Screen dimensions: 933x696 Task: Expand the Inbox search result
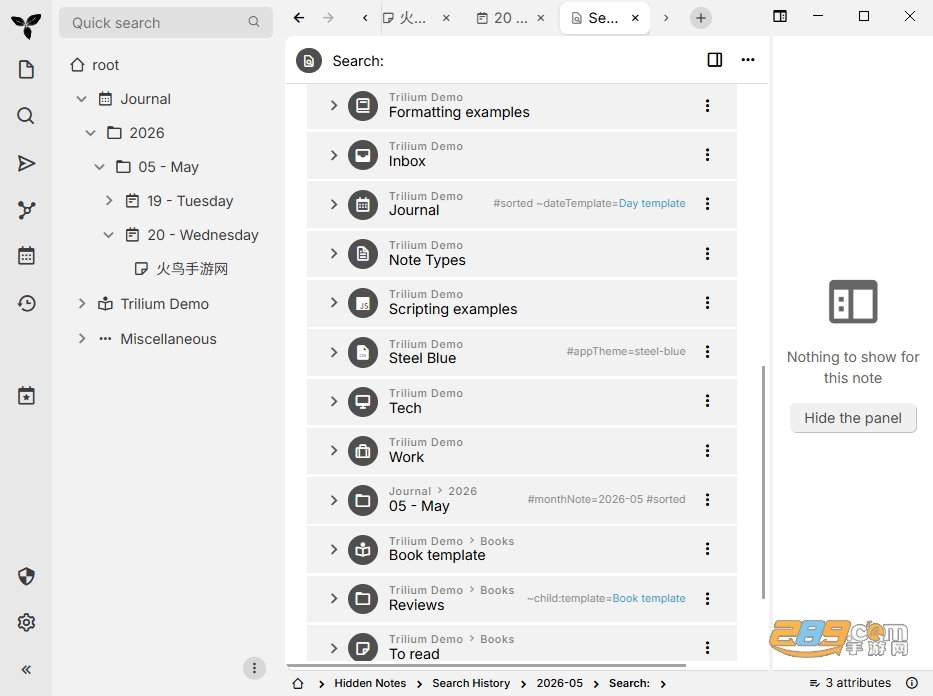tap(334, 155)
